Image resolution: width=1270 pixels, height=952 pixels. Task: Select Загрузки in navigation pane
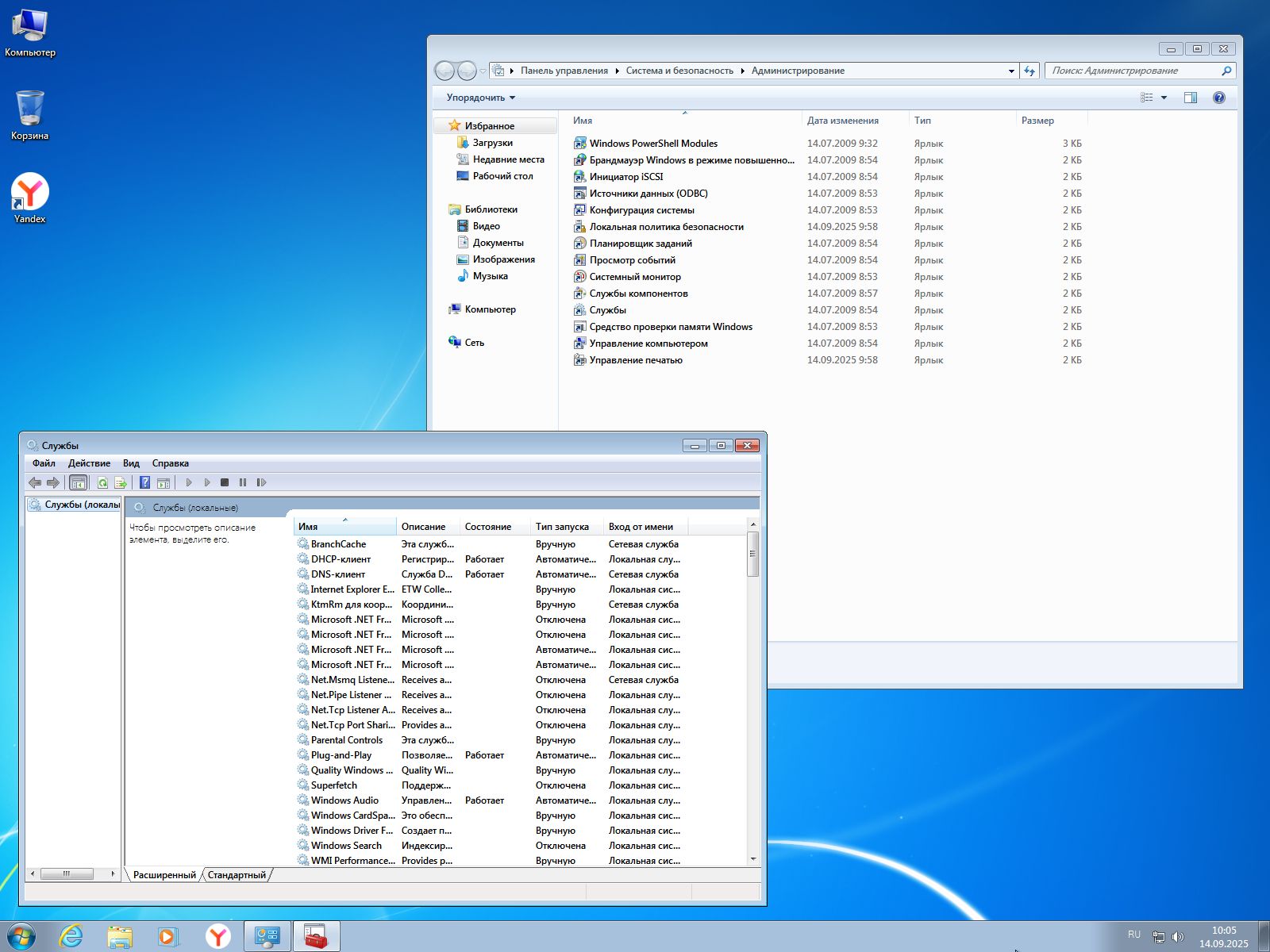pyautogui.click(x=493, y=143)
